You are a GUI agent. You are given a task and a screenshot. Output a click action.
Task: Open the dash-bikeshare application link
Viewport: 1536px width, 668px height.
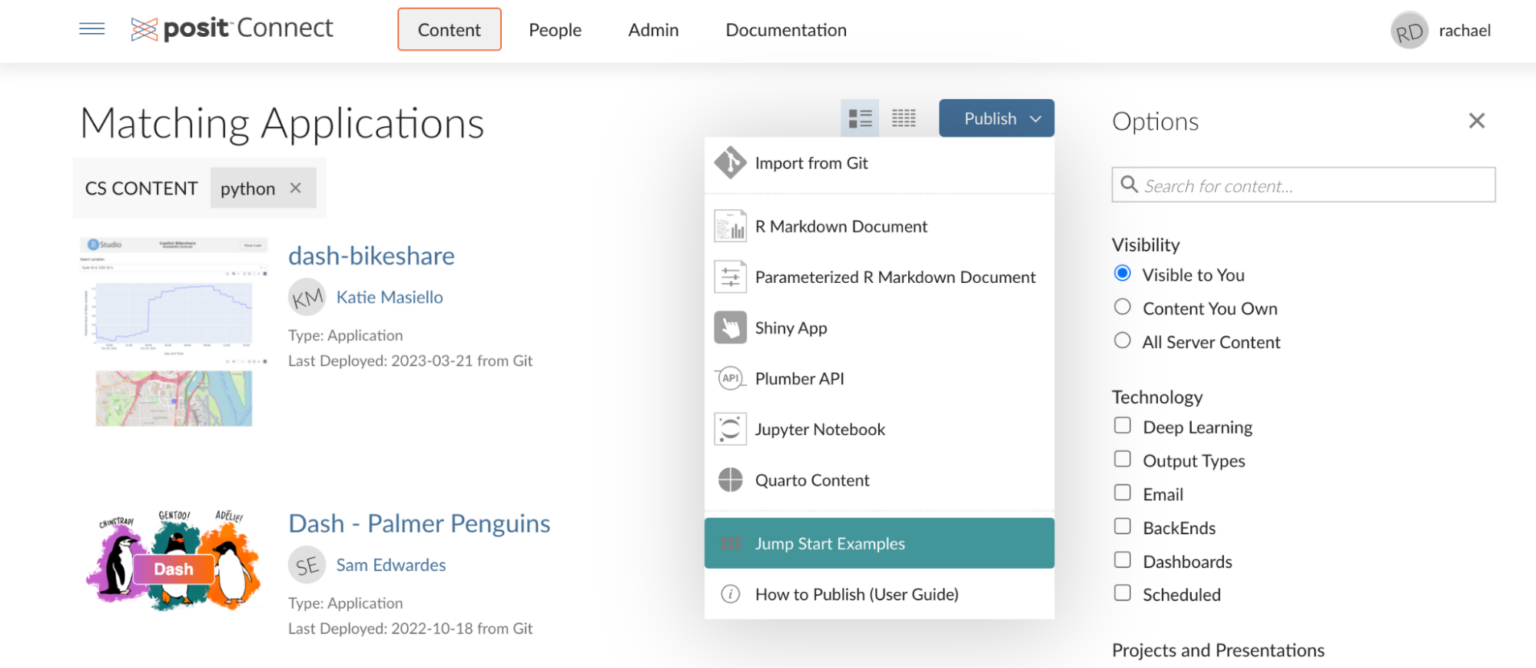pos(371,256)
